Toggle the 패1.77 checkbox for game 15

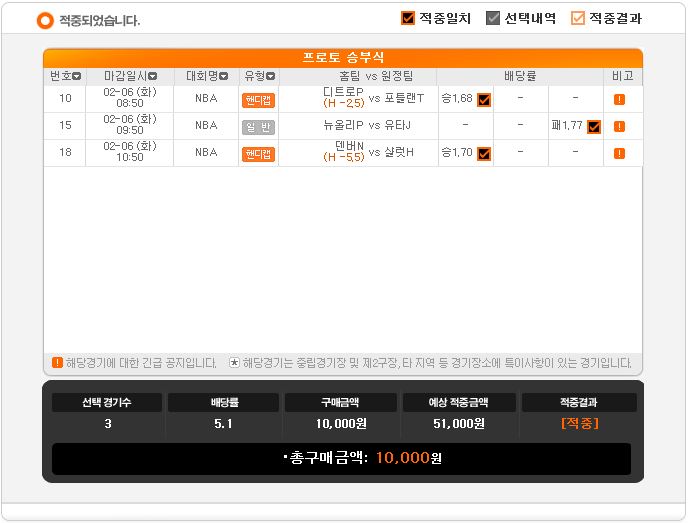[594, 127]
